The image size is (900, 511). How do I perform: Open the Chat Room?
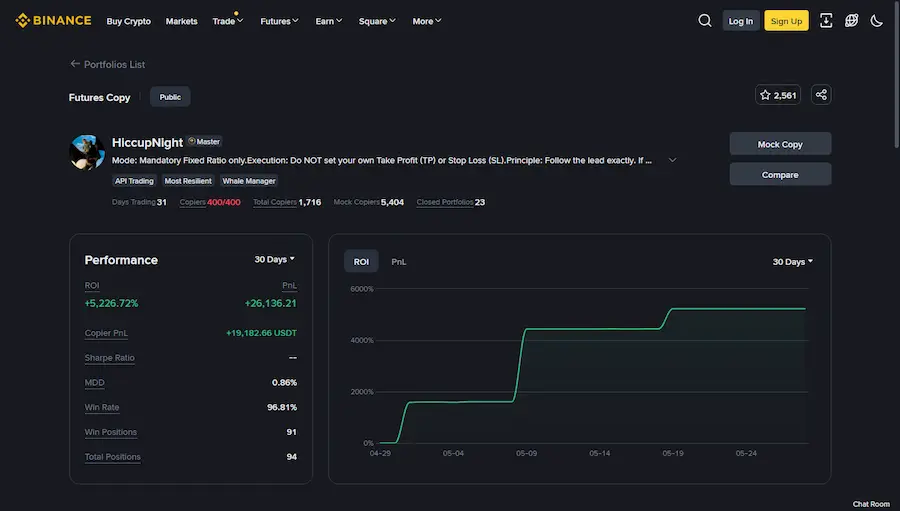click(871, 504)
